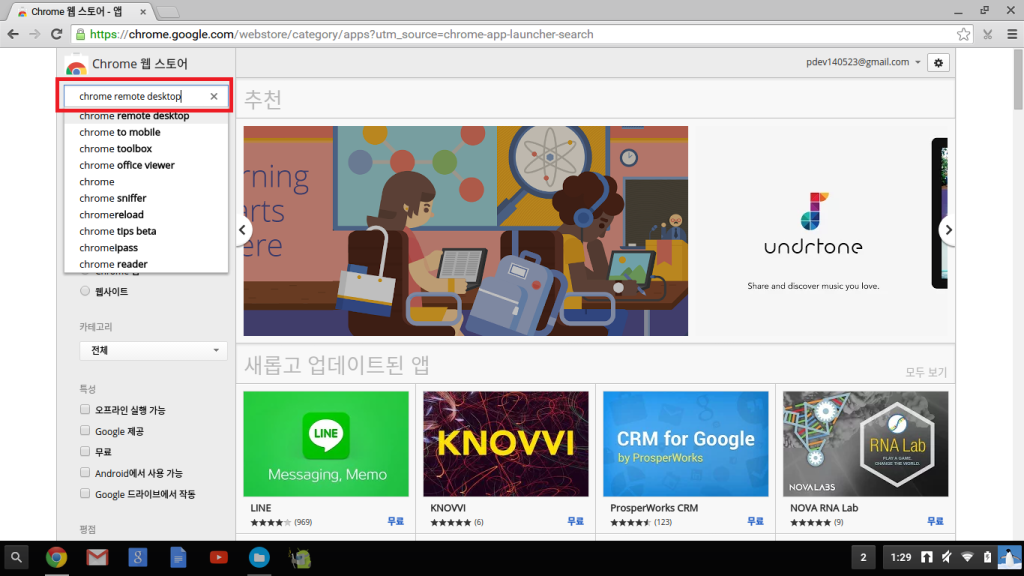This screenshot has width=1024, height=576.
Task: Choose the chromeipass suggestion
Action: (146, 248)
